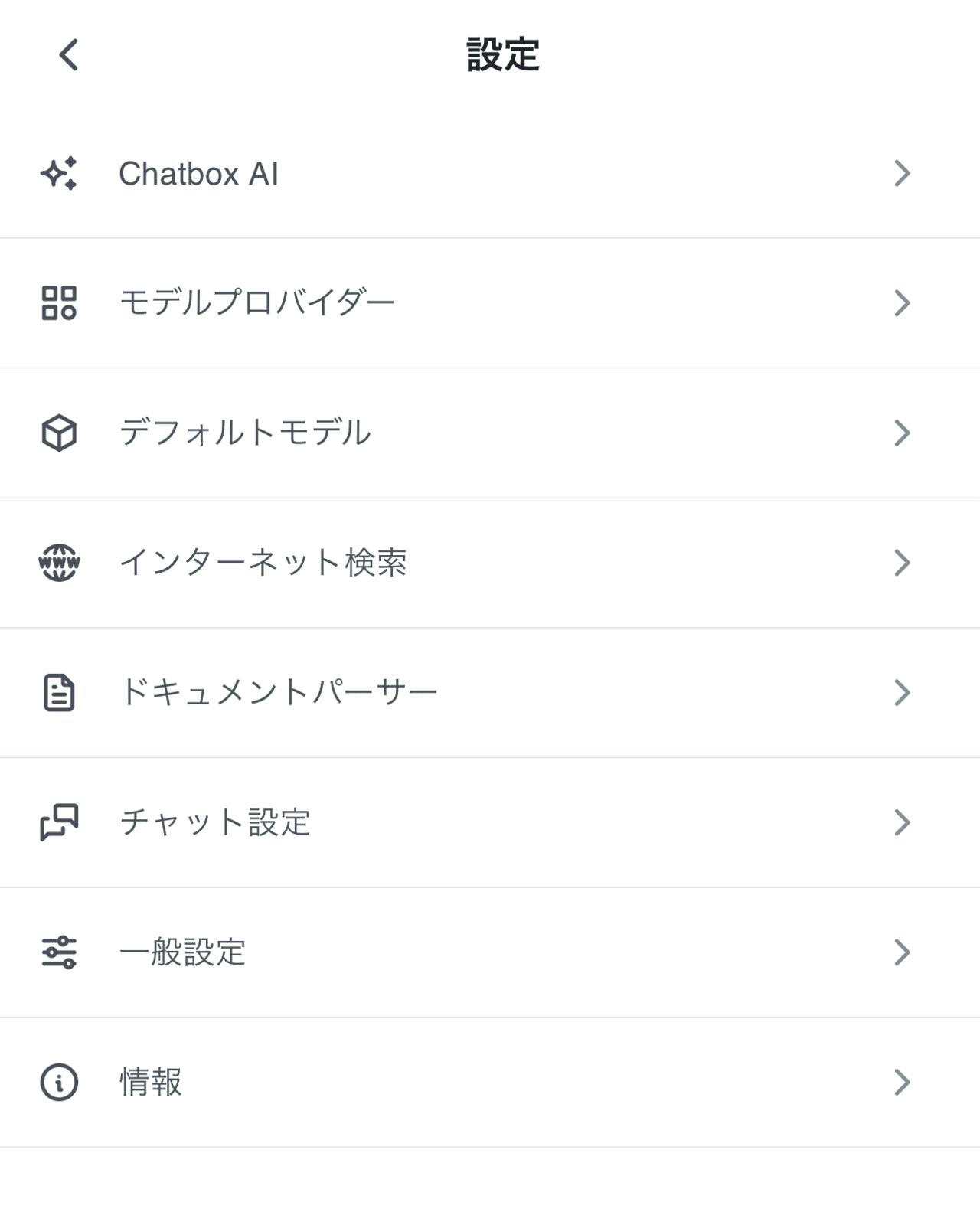980x1225 pixels.
Task: Click the Chatbox AI sparkle icon
Action: 59,174
